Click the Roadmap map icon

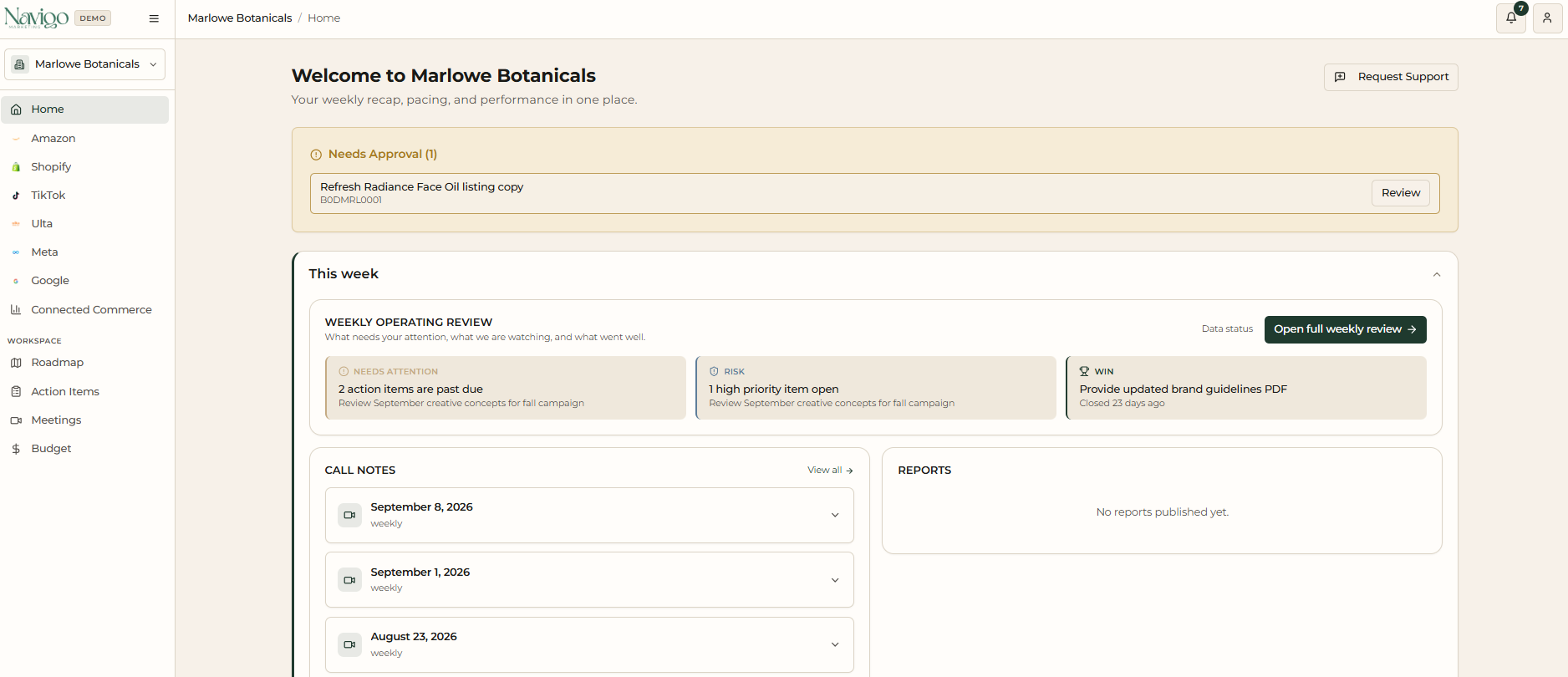point(16,363)
